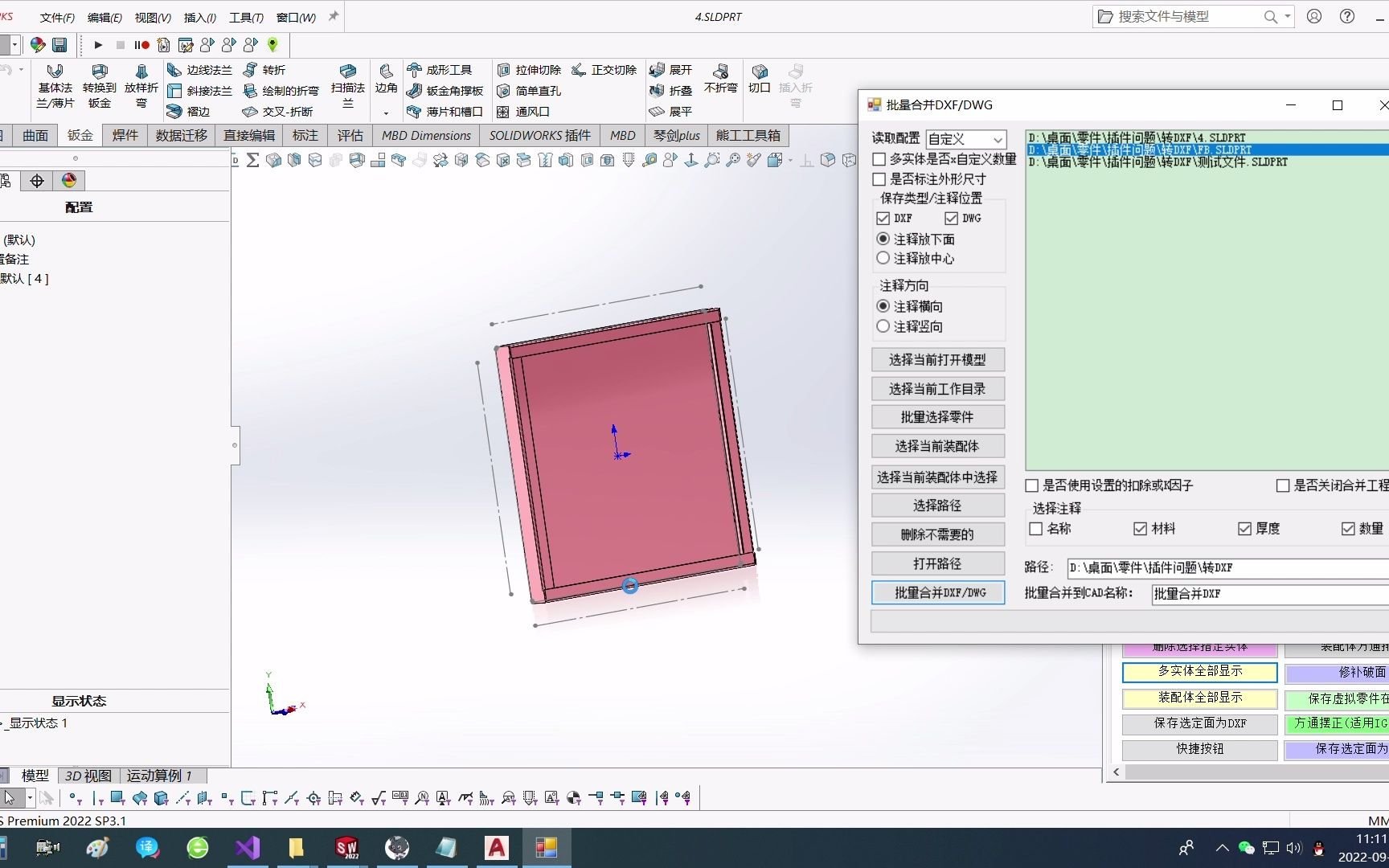Viewport: 1389px width, 868px height.
Task: Select the 注释放中心 radio button
Action: (883, 258)
